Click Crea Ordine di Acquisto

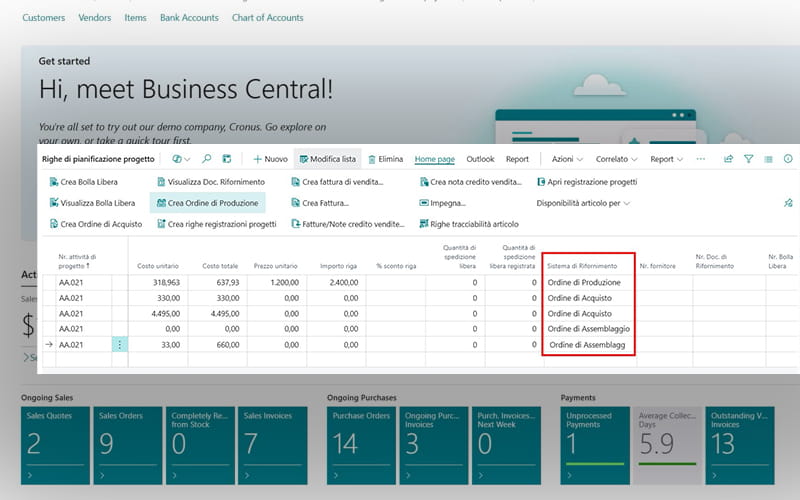pyautogui.click(x=94, y=224)
